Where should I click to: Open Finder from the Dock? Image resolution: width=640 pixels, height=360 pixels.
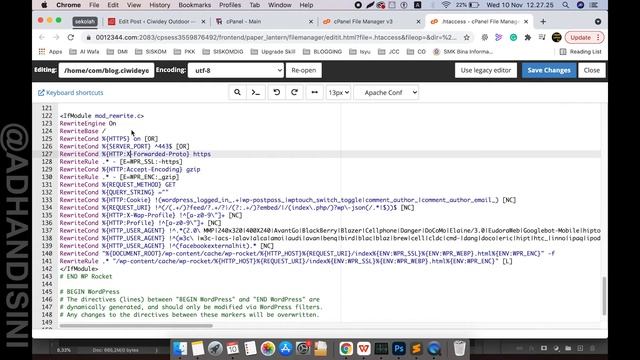click(x=180, y=348)
